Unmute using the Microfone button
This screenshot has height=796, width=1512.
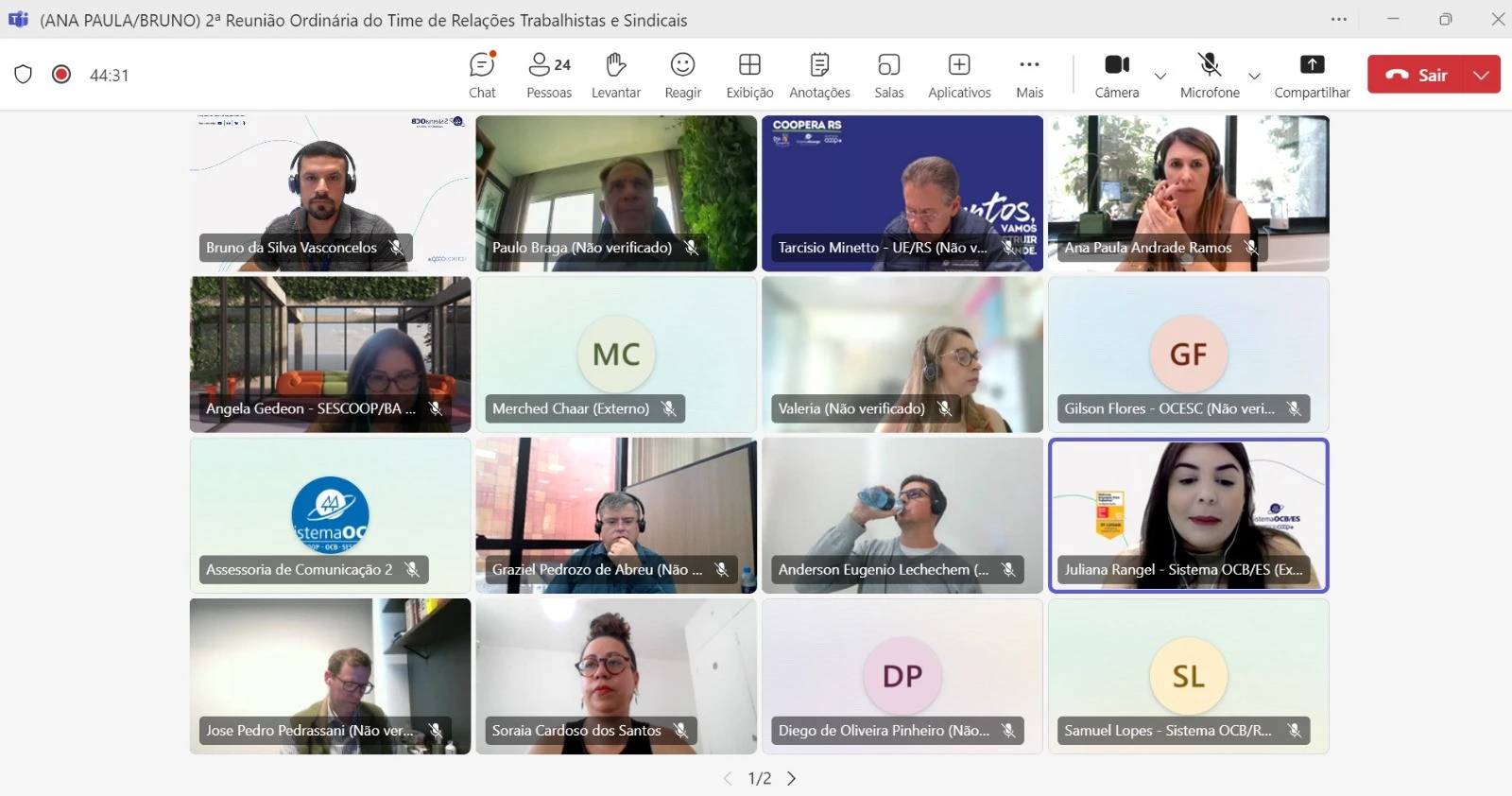click(1210, 75)
